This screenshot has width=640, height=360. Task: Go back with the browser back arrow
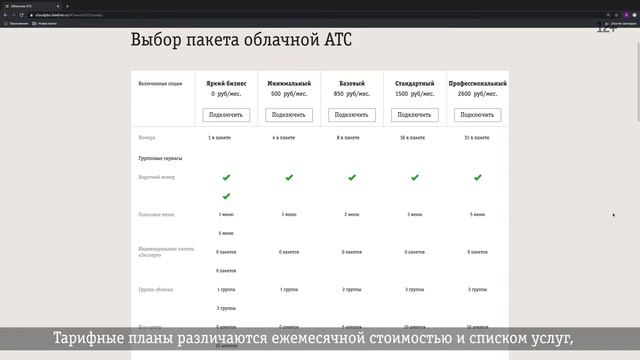(5, 15)
